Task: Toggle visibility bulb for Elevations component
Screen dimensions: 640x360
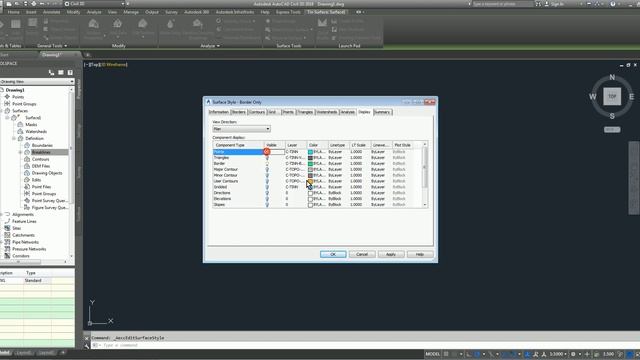Action: (267, 199)
